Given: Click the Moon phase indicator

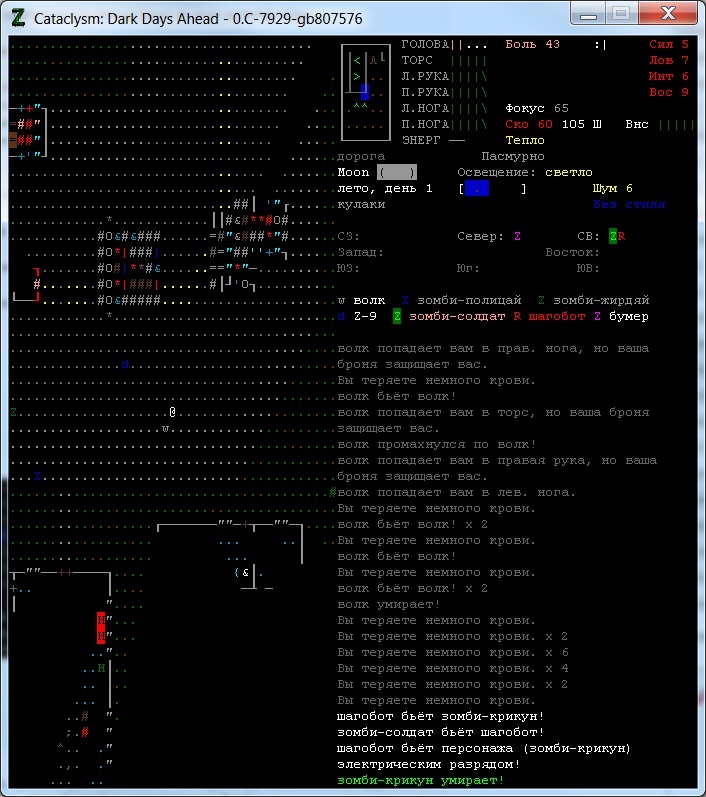Looking at the screenshot, I should pyautogui.click(x=396, y=172).
